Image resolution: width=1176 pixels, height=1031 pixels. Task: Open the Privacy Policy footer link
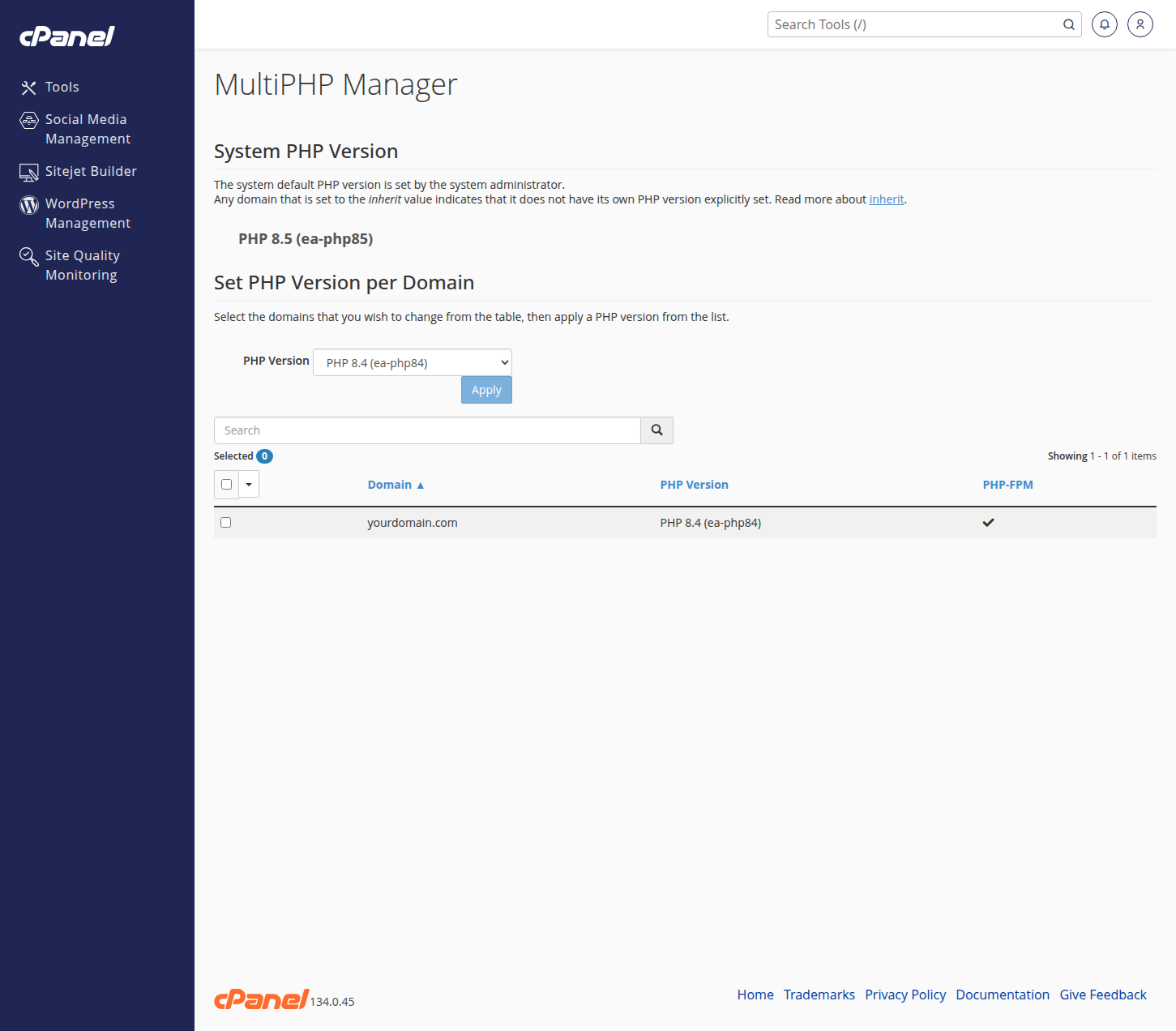[905, 995]
